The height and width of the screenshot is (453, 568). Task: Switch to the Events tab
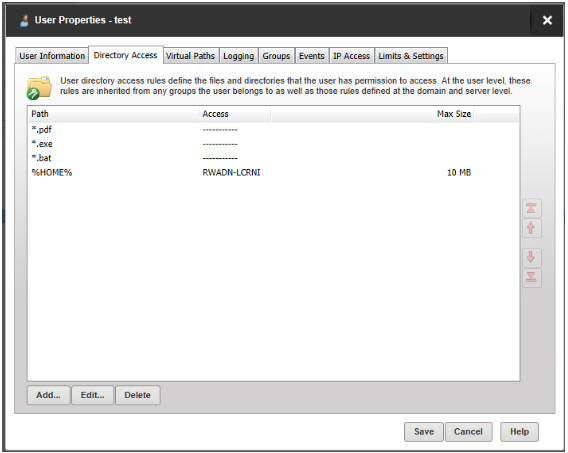click(x=312, y=56)
